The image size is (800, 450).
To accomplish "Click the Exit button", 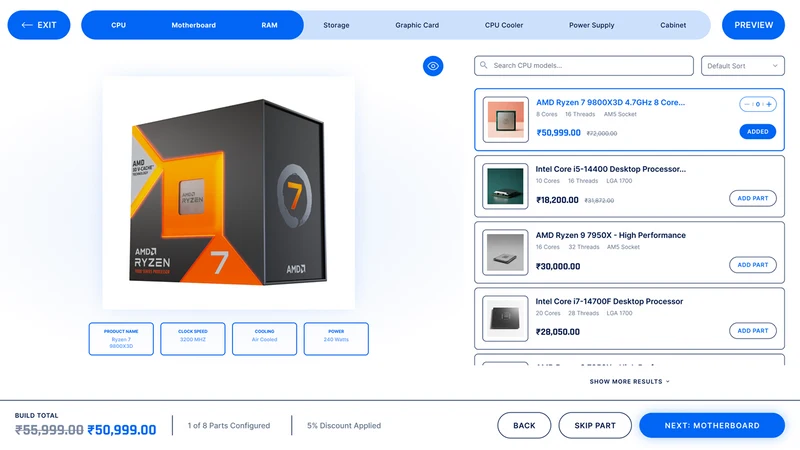I will 39,25.
